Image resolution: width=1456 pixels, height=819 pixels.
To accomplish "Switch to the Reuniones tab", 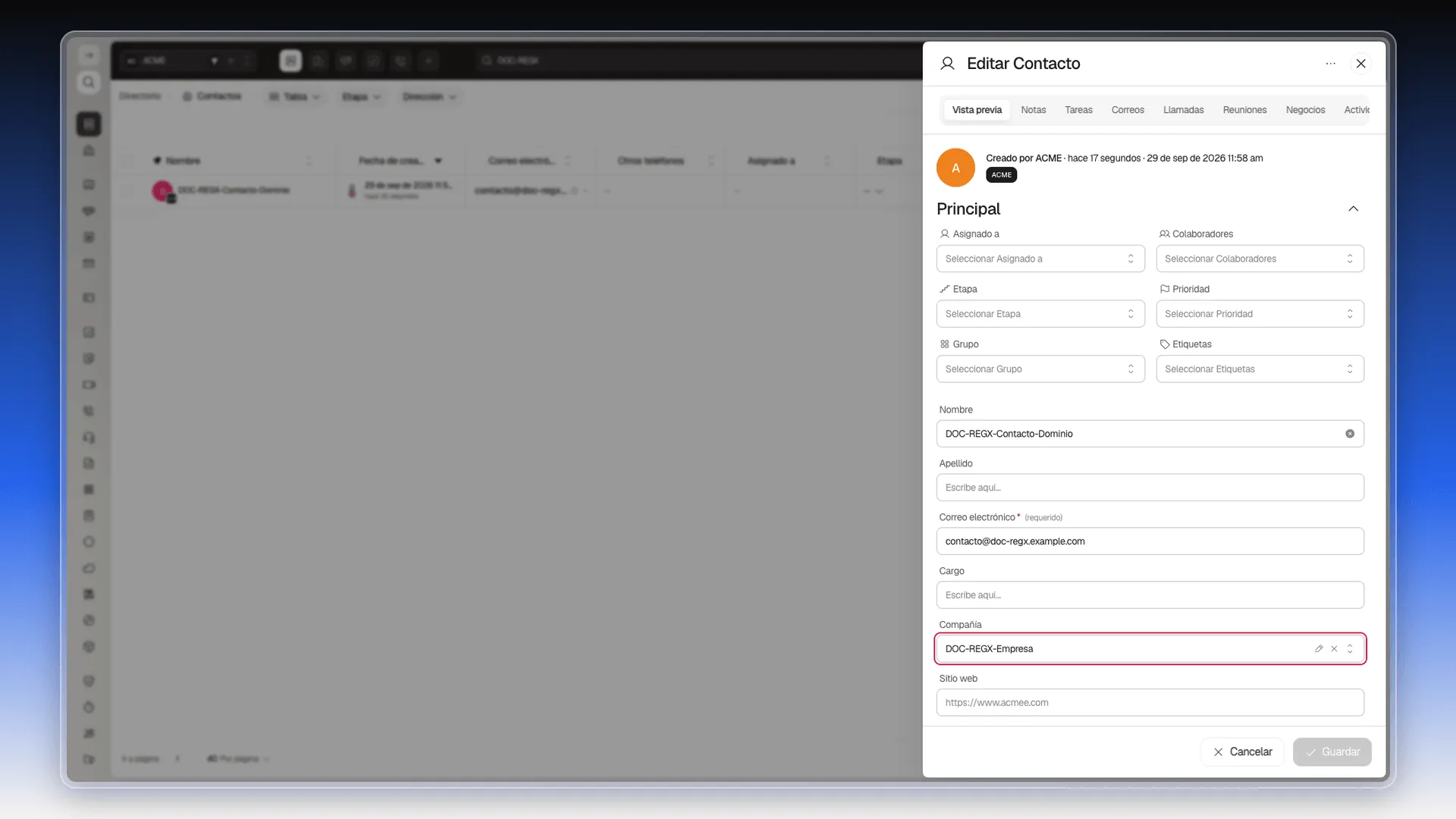I will (x=1244, y=110).
